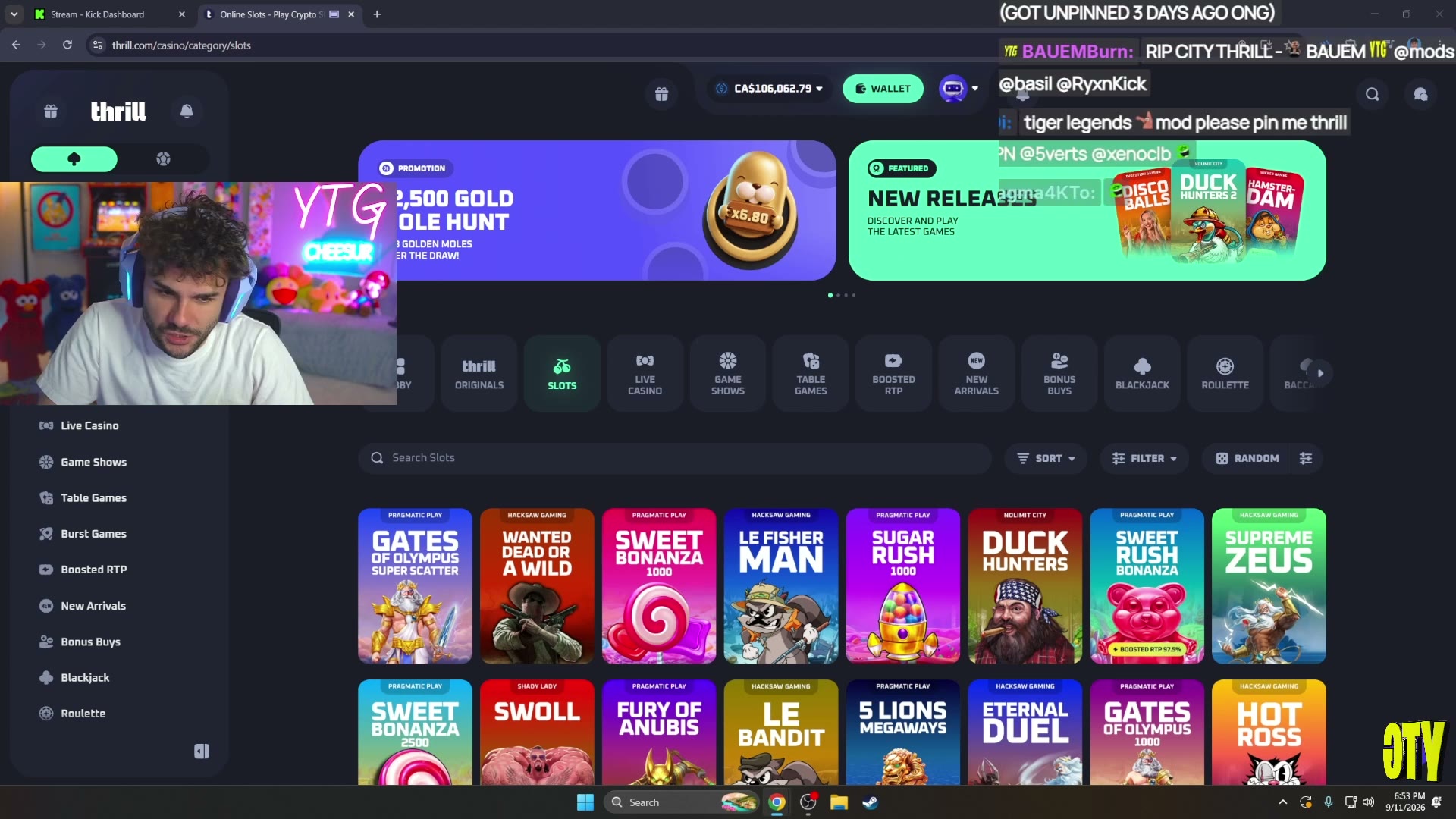Open the notifications bell in sidebar

[x=187, y=111]
